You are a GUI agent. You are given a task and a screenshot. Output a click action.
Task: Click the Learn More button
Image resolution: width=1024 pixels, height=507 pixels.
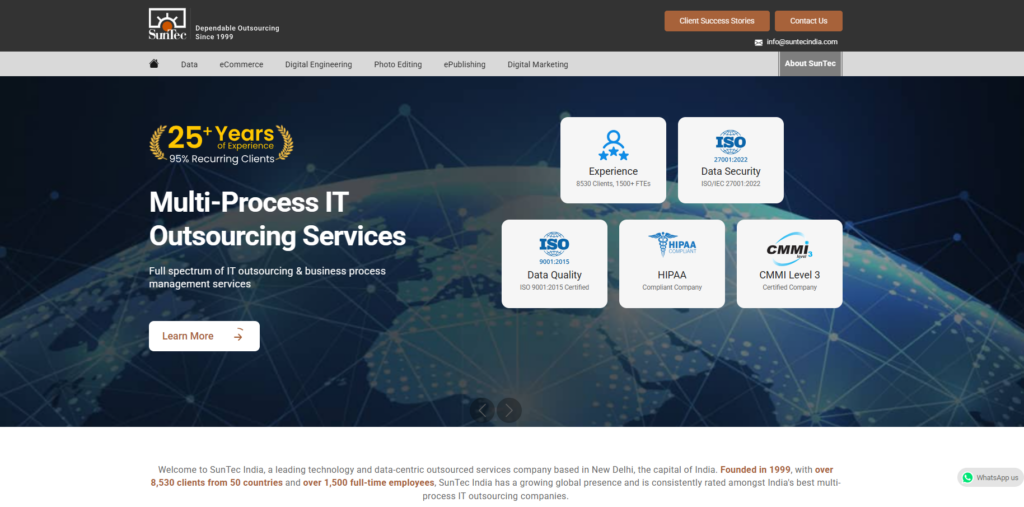tap(204, 336)
